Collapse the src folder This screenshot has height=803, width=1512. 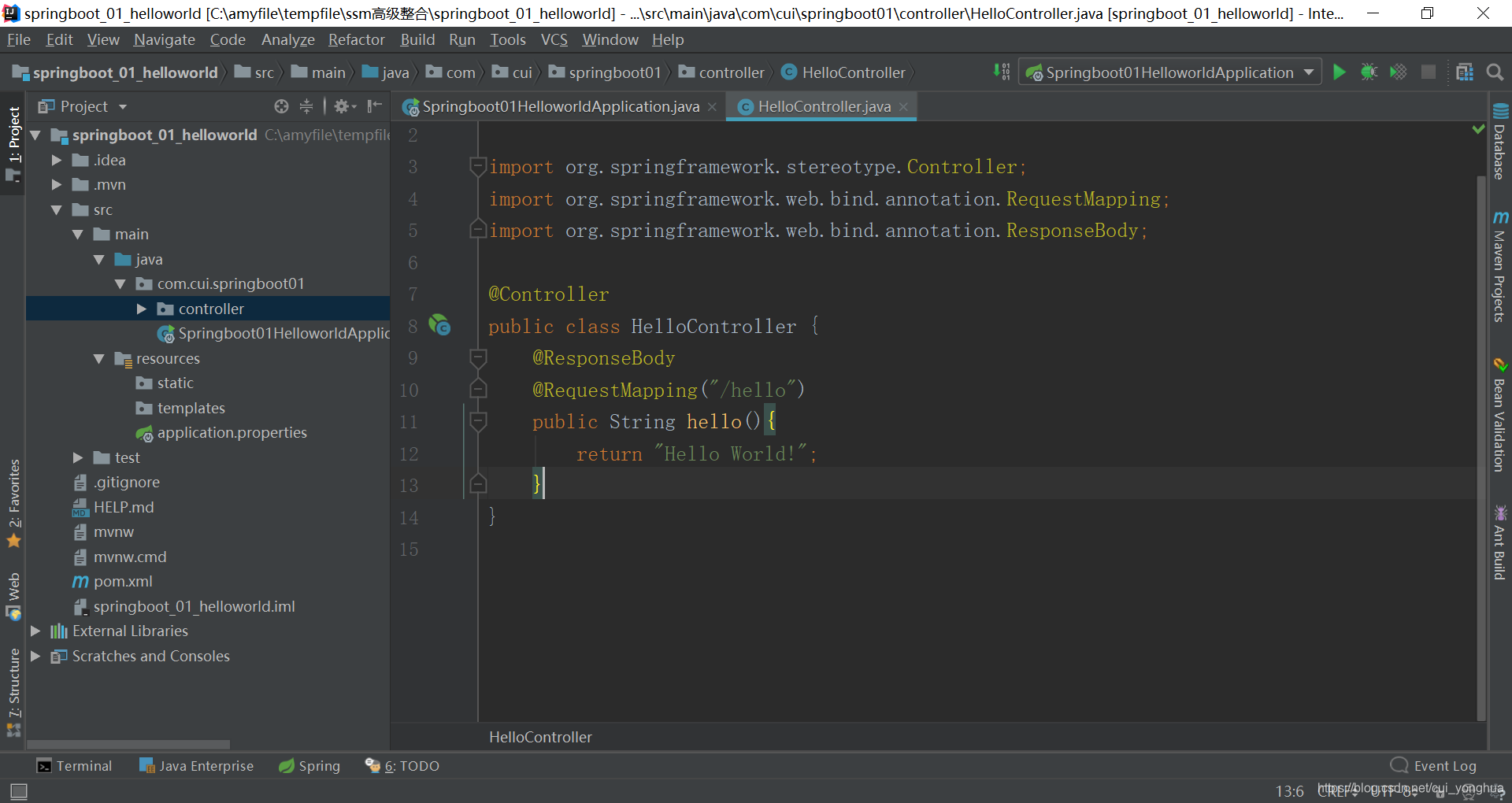point(57,210)
